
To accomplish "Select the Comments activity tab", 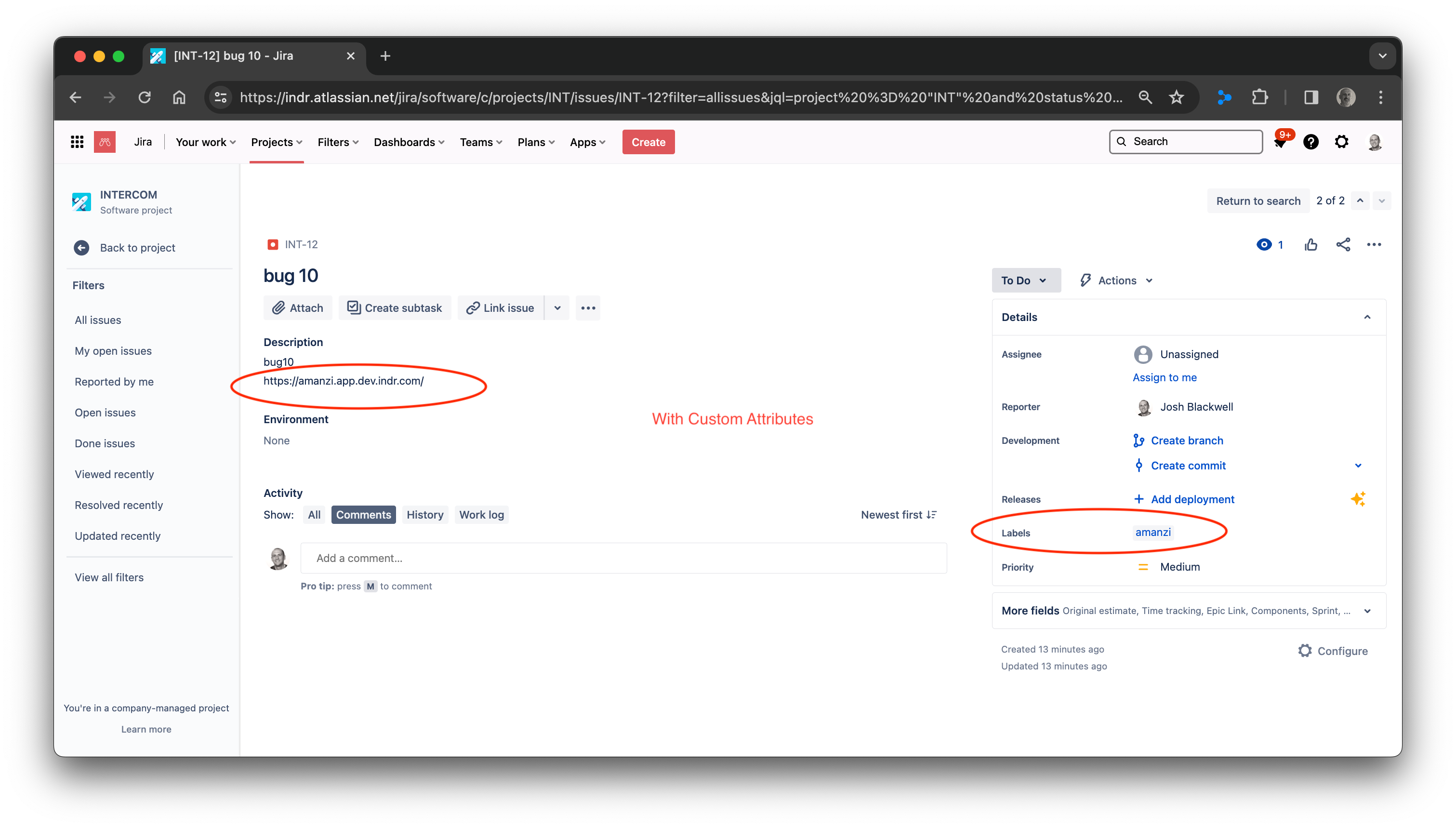I will click(x=363, y=515).
